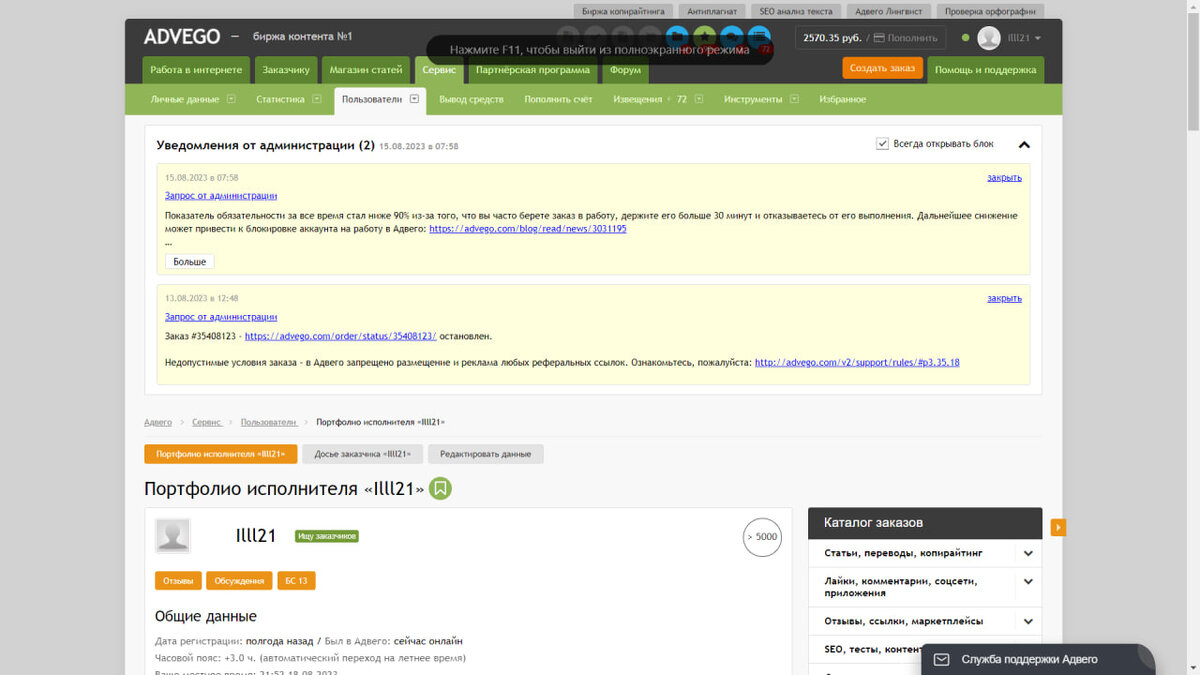Expand 'Лайки, комментарии, соцсети' category chevron
The height and width of the screenshot is (675, 1200).
(1028, 581)
